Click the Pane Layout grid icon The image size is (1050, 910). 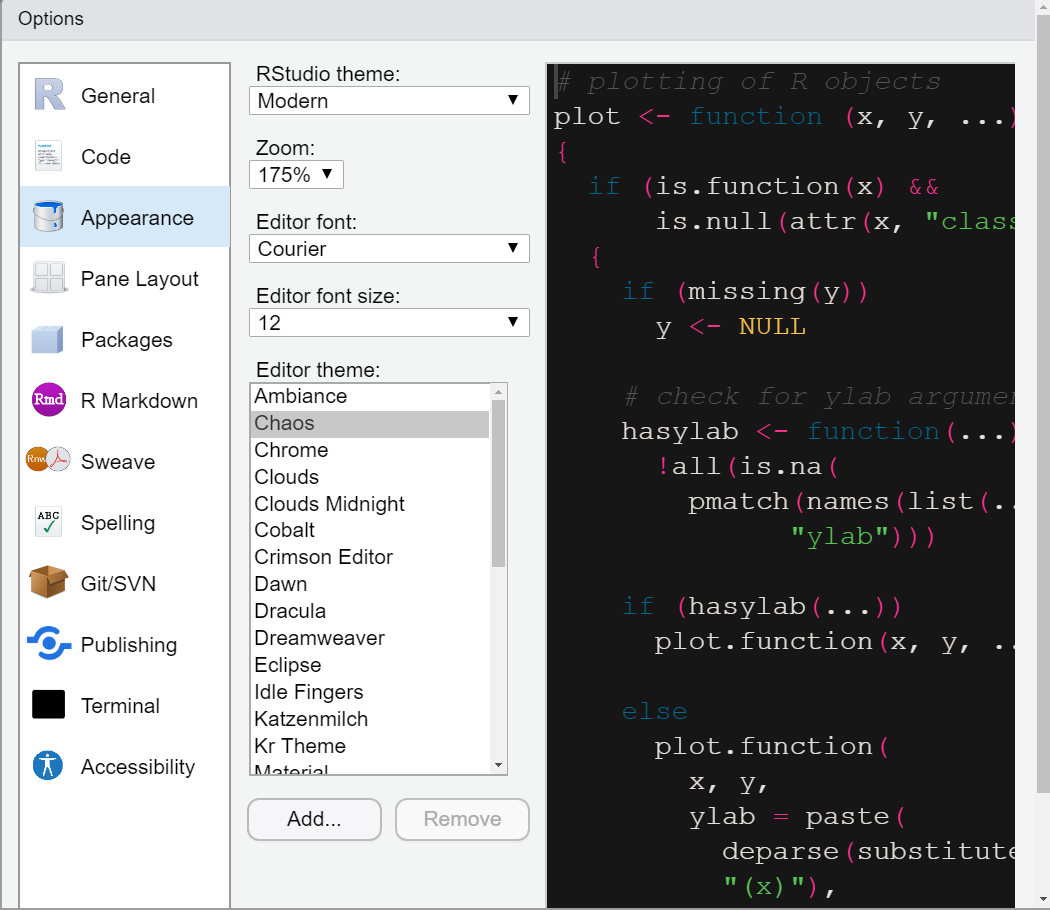coord(49,278)
